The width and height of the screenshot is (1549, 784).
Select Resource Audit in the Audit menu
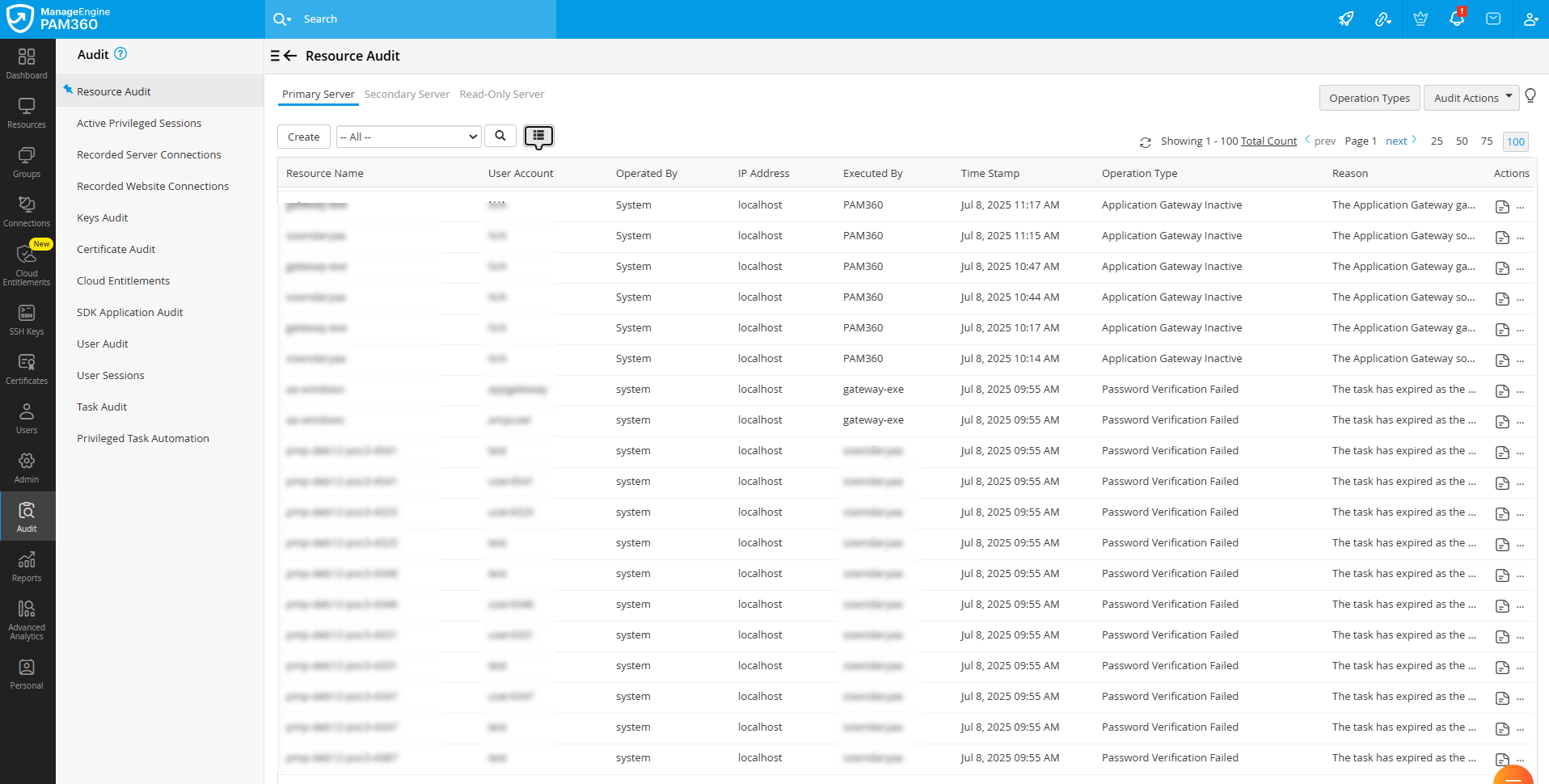(160, 91)
